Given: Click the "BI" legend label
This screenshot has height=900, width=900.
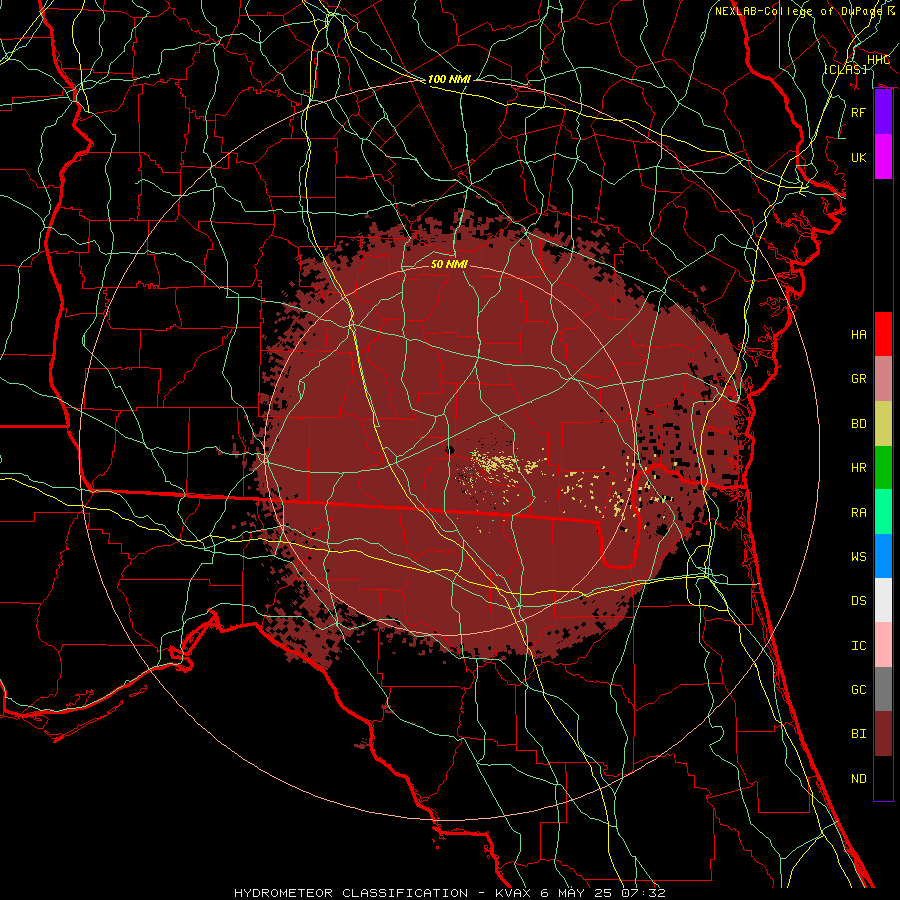Looking at the screenshot, I should pos(858,734).
